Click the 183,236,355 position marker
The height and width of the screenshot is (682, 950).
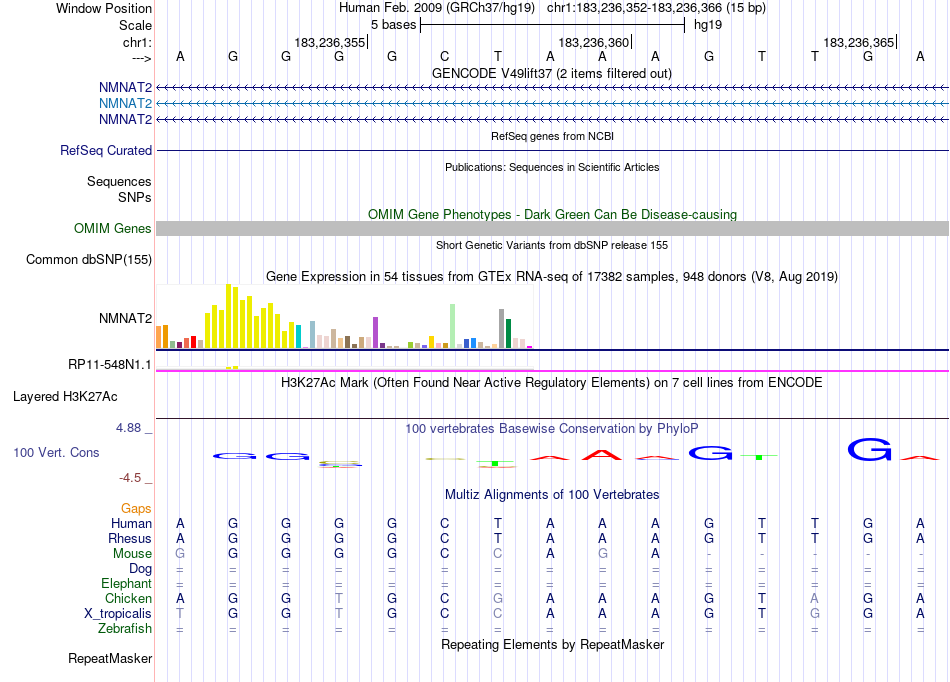point(331,42)
